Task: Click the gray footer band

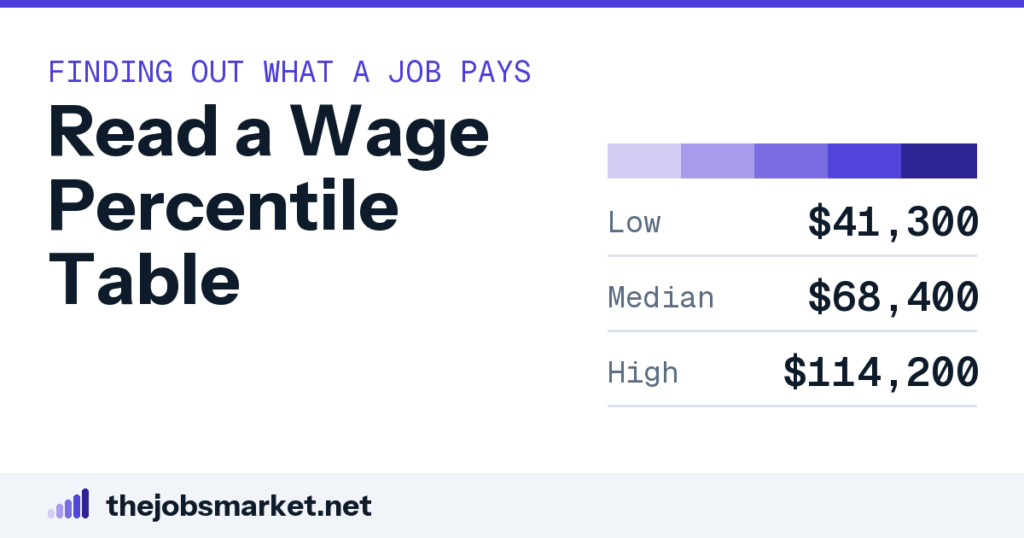Action: (512, 505)
